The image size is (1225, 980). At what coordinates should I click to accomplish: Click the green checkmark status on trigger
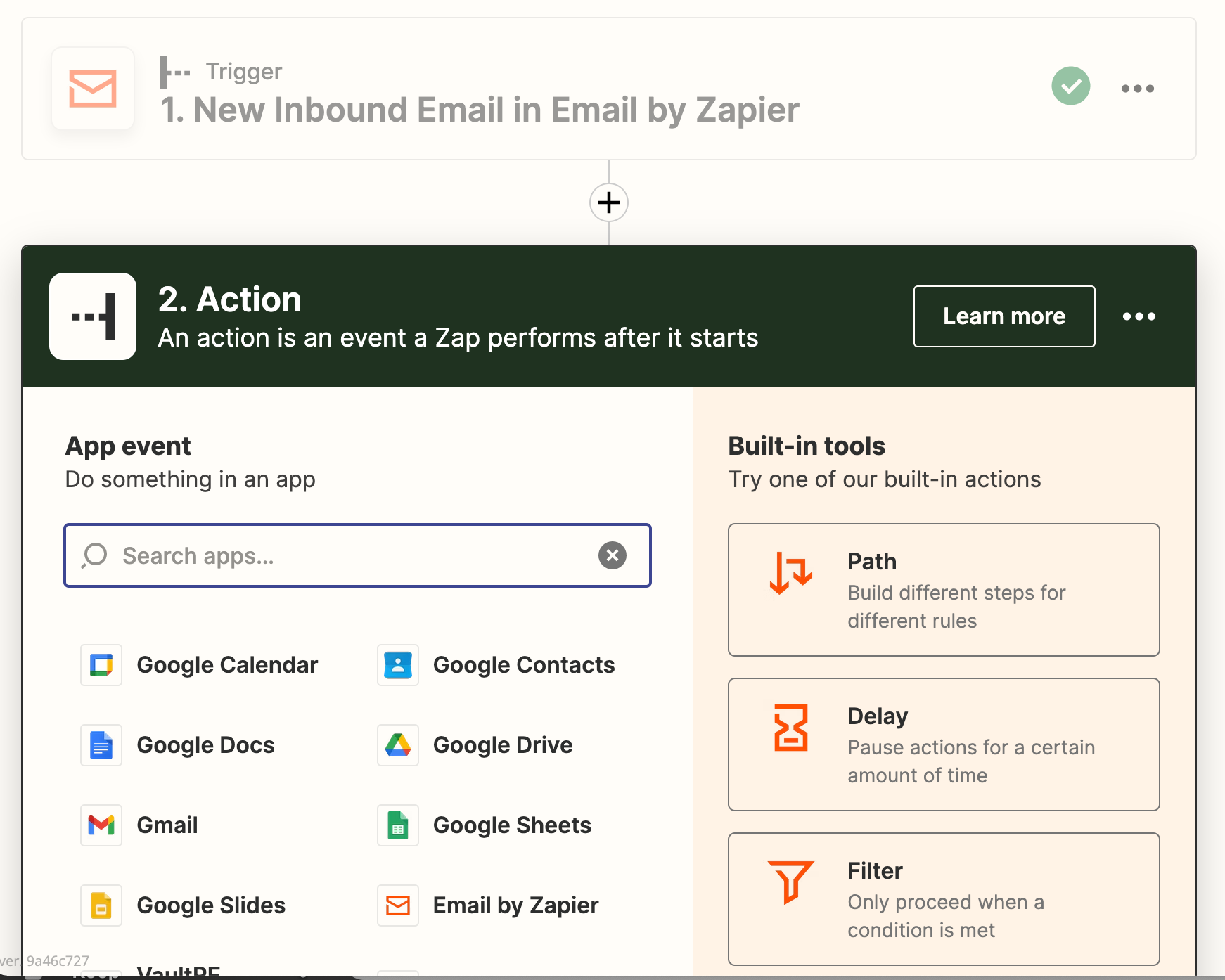[x=1070, y=86]
